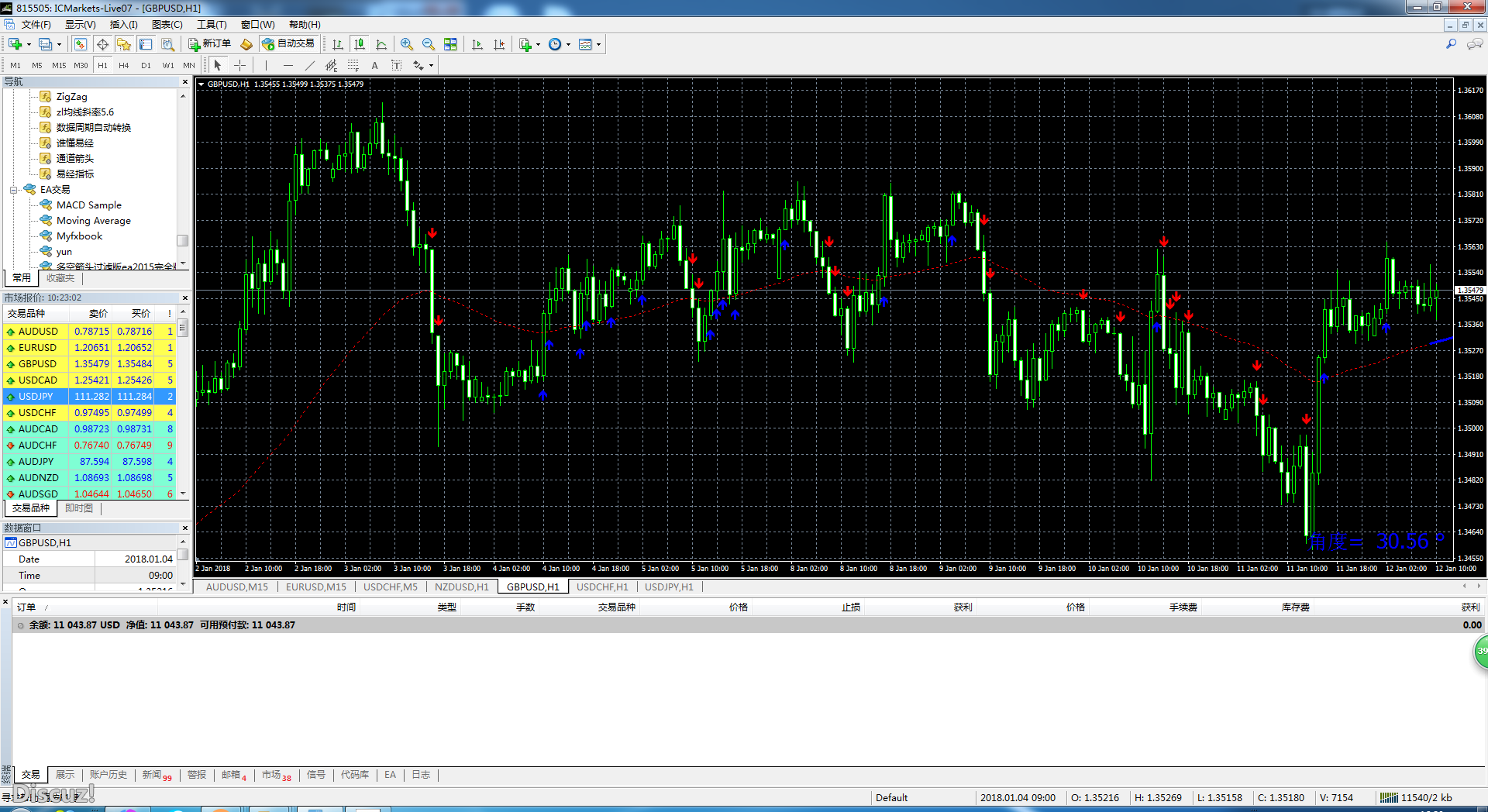Select the vertical line tool
Screen dimensions: 1488x812
point(266,66)
